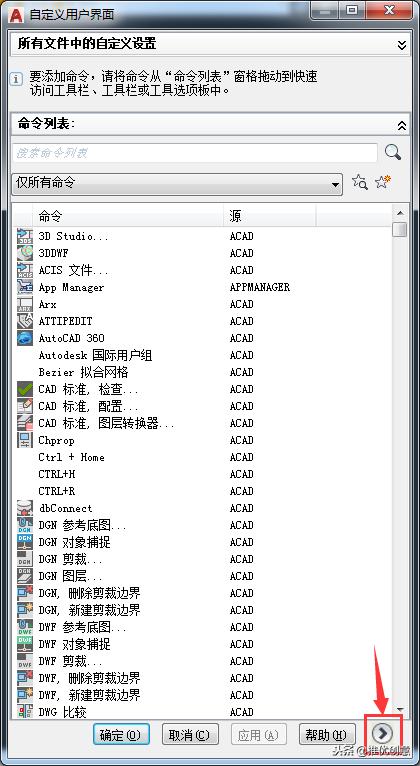Click the DWF 剪裁 icon
Screen dimensions: 420x766
[24, 661]
